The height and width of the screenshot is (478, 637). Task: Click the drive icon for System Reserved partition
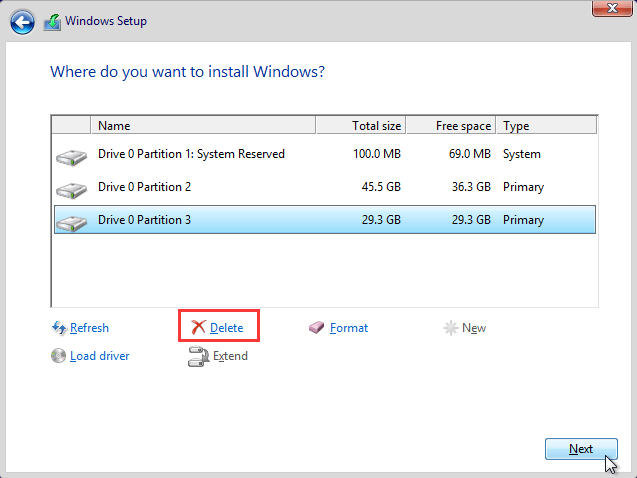(72, 157)
